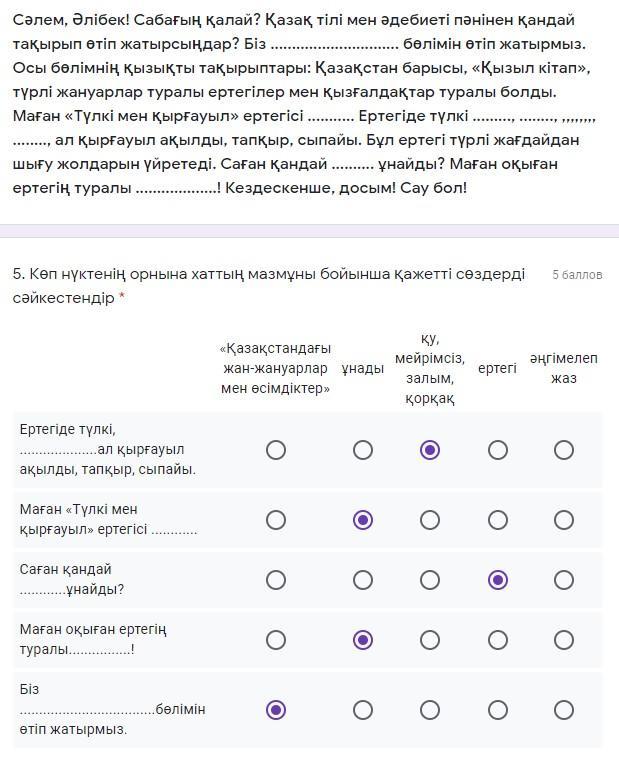Image resolution: width=619 pixels, height=775 pixels.
Task: Select 'әңгімелеп жаз' for 'Маған оқыған ертегің туралы' row
Action: click(x=564, y=640)
